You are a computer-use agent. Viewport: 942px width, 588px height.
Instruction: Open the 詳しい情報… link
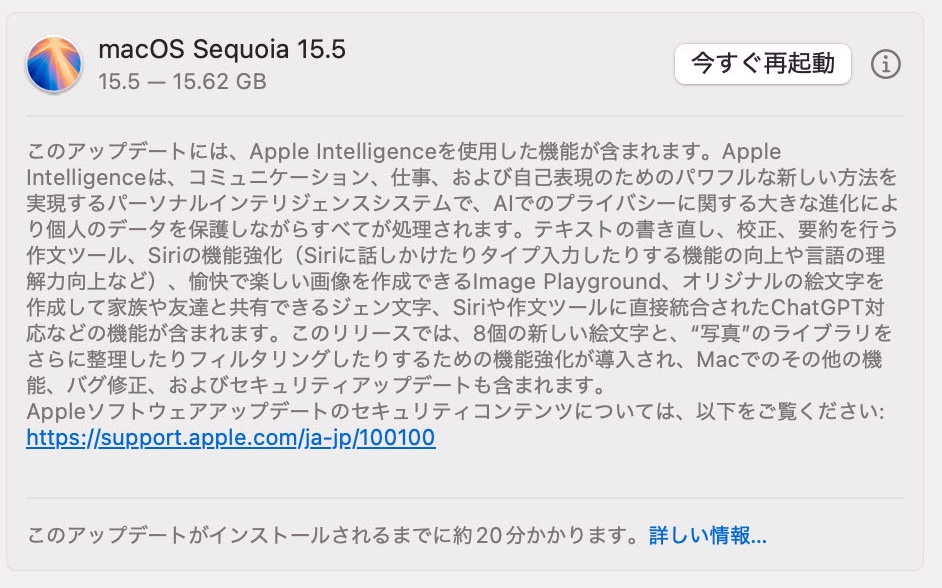708,535
